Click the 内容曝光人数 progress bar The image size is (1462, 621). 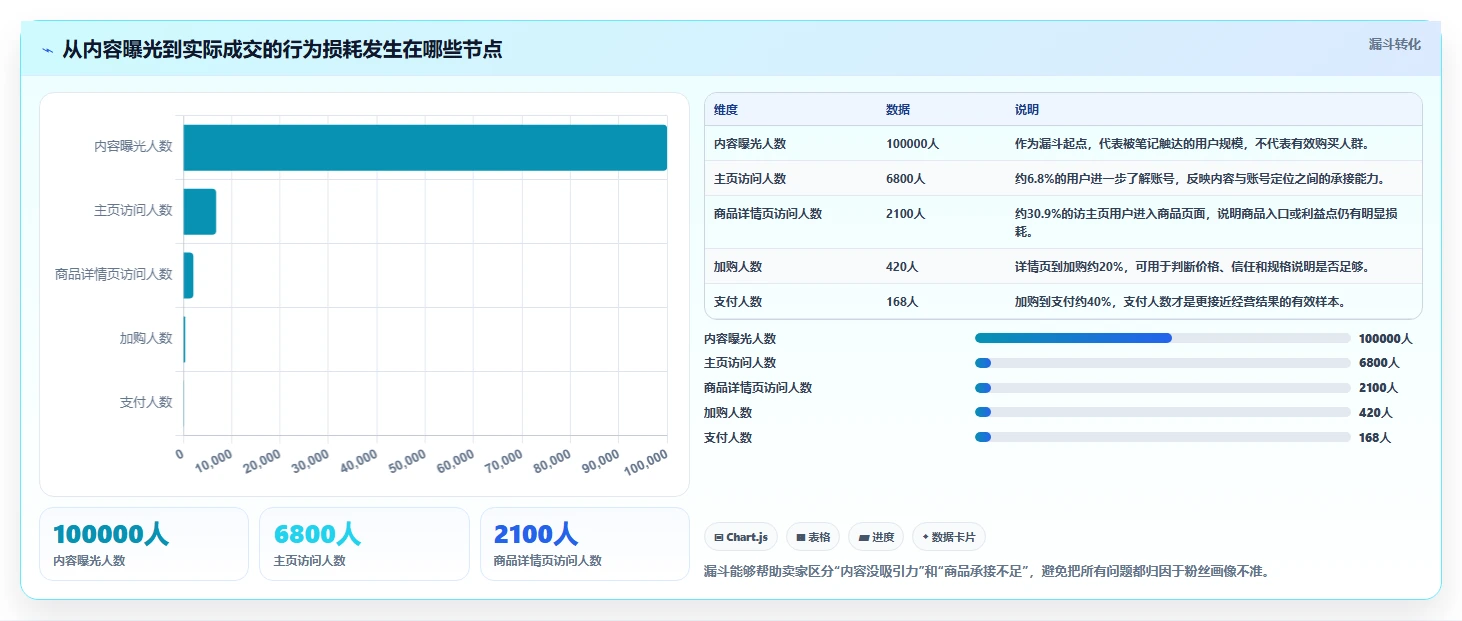click(1163, 338)
